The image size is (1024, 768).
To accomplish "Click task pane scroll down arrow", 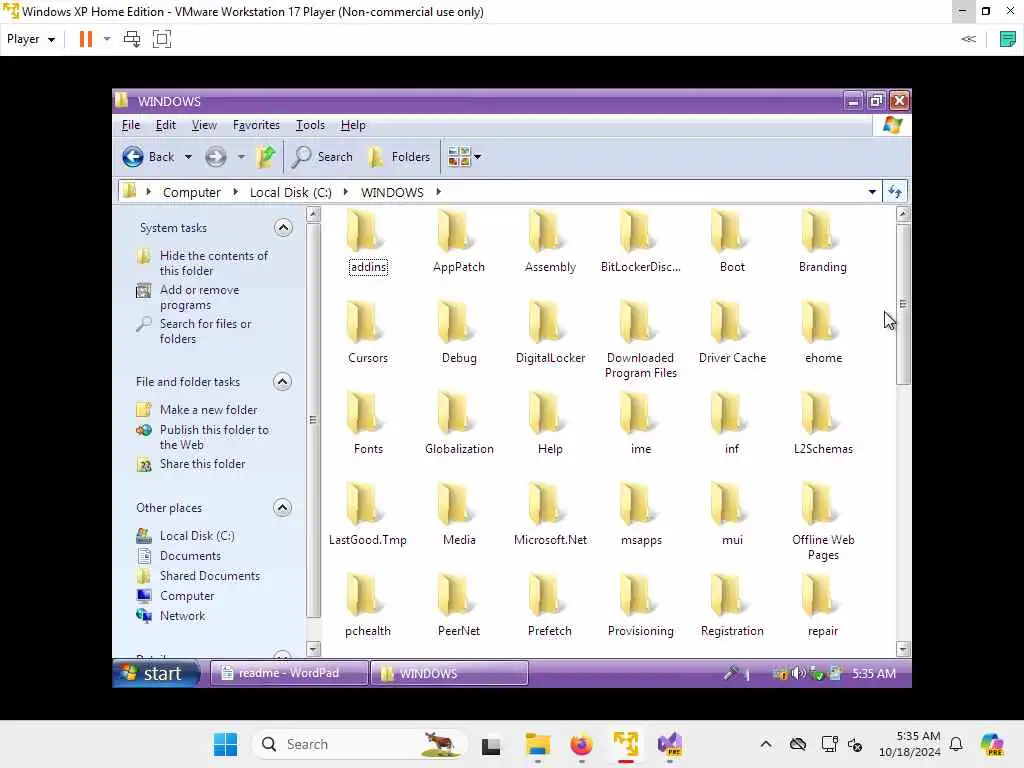I will click(313, 649).
